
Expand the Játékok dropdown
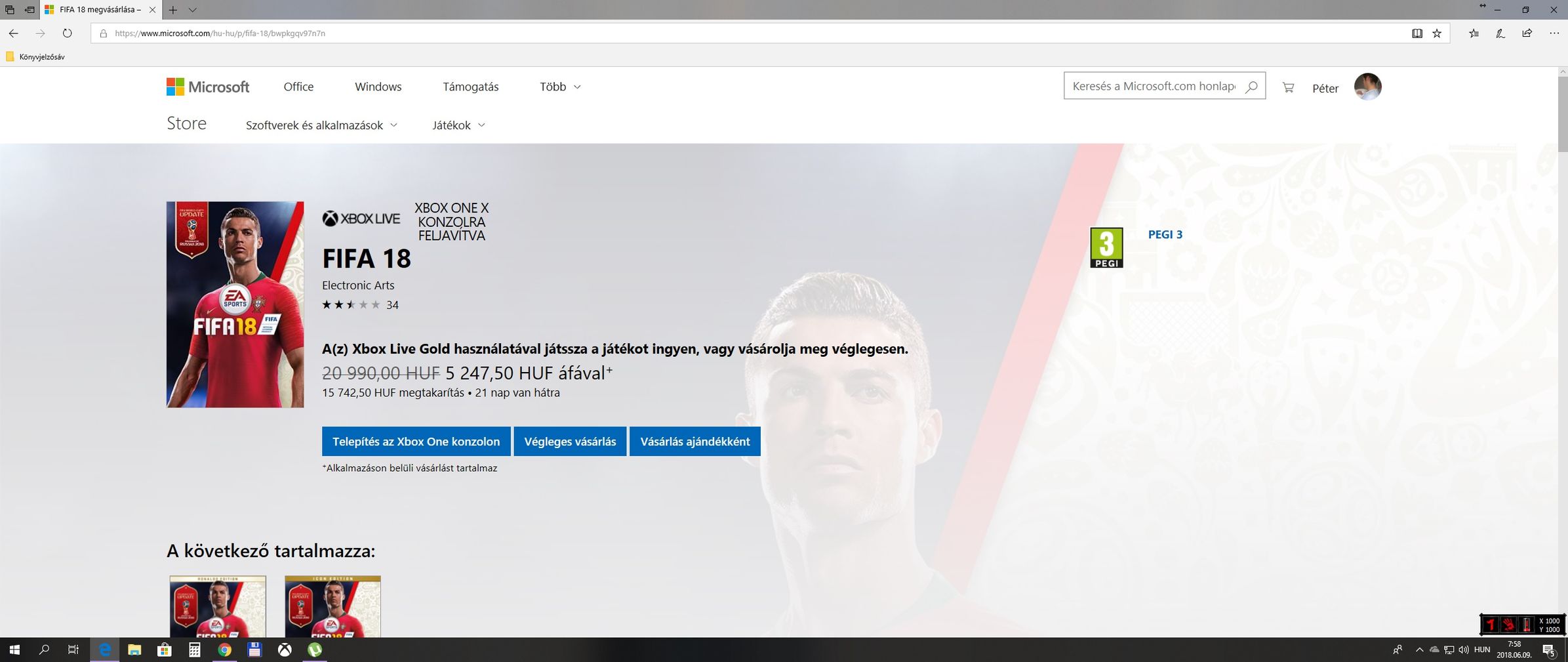[x=458, y=125]
